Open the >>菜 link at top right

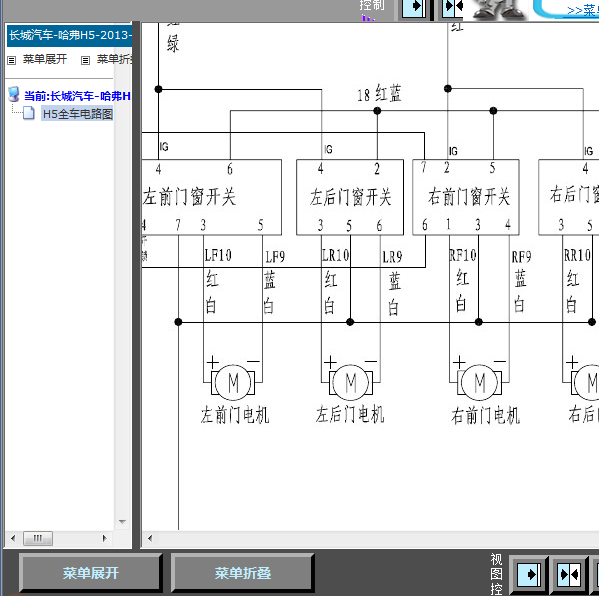coord(583,10)
